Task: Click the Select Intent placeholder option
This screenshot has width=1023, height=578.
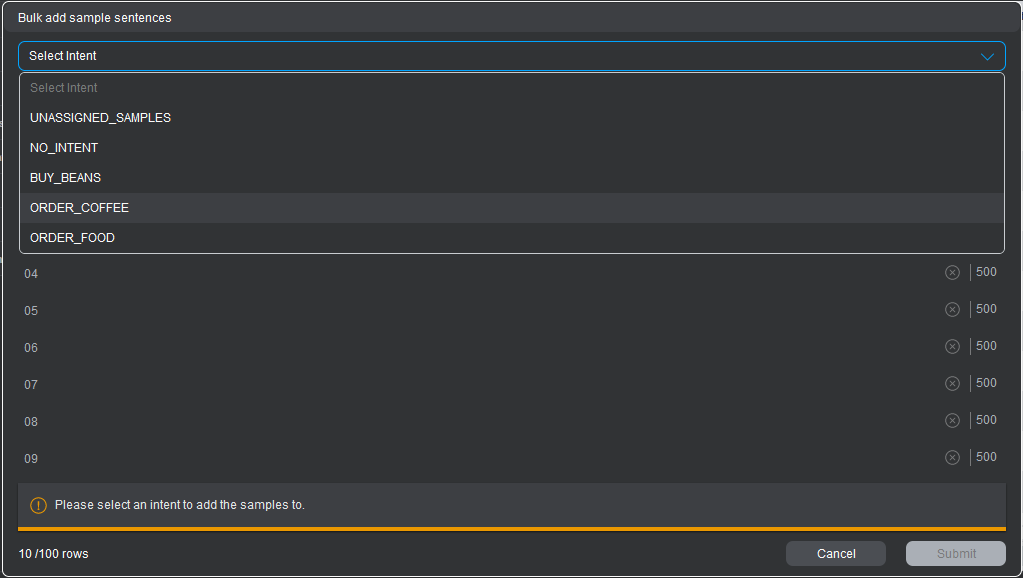Action: point(64,88)
